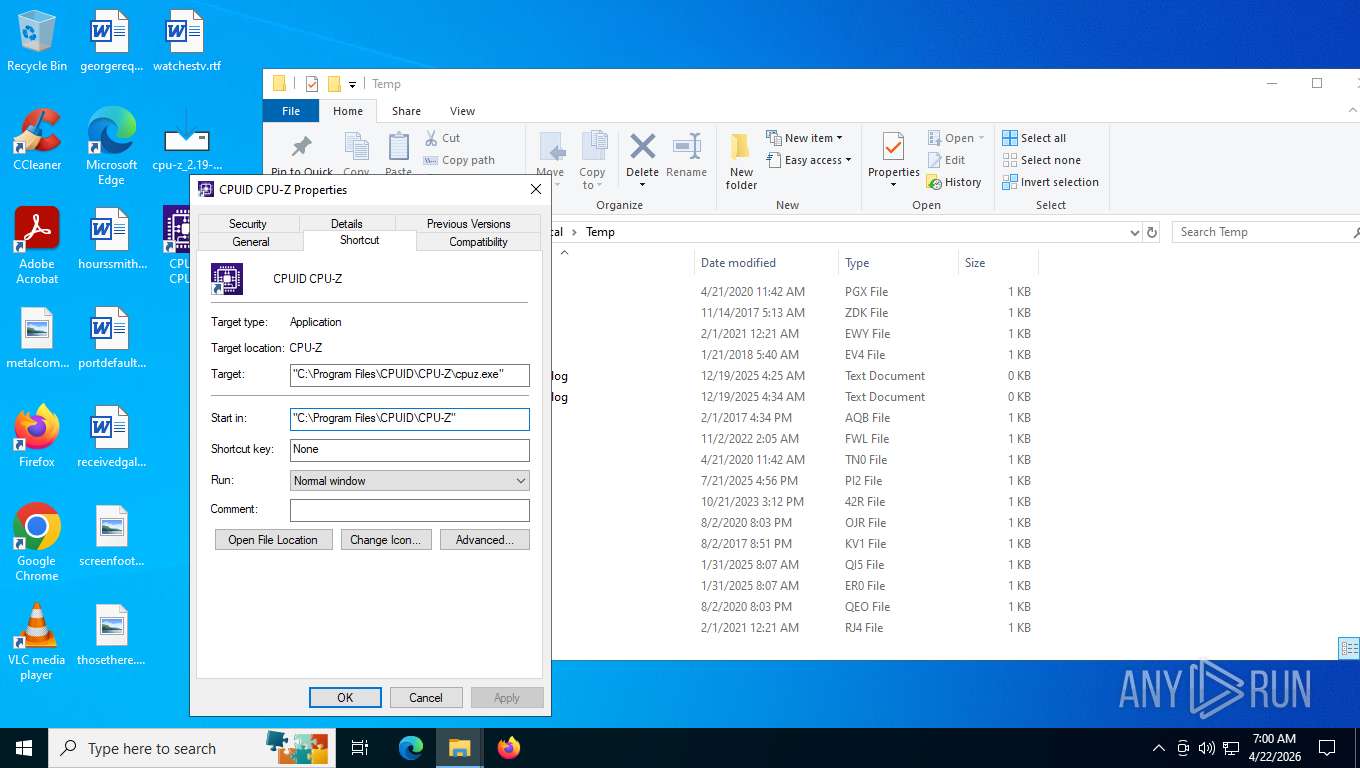Switch to the Compatibility tab
This screenshot has height=768, width=1360.
[x=478, y=242]
